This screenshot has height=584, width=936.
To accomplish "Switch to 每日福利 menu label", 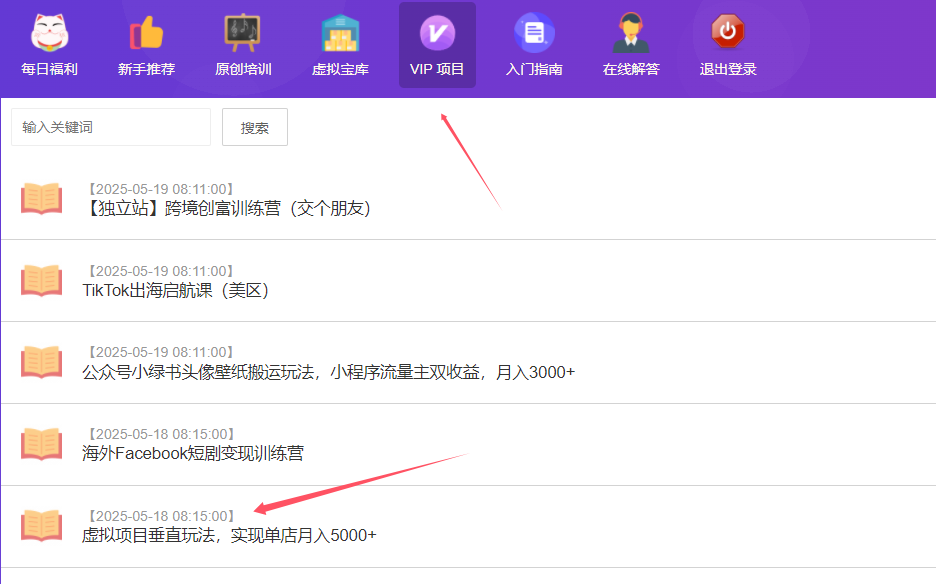I will [x=50, y=69].
